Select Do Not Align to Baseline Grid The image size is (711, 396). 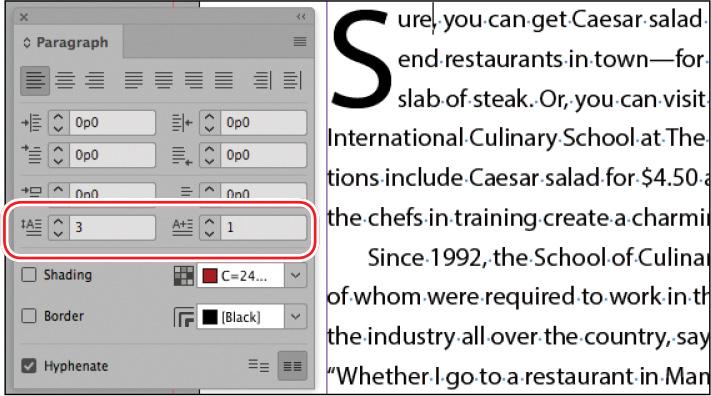pos(259,366)
